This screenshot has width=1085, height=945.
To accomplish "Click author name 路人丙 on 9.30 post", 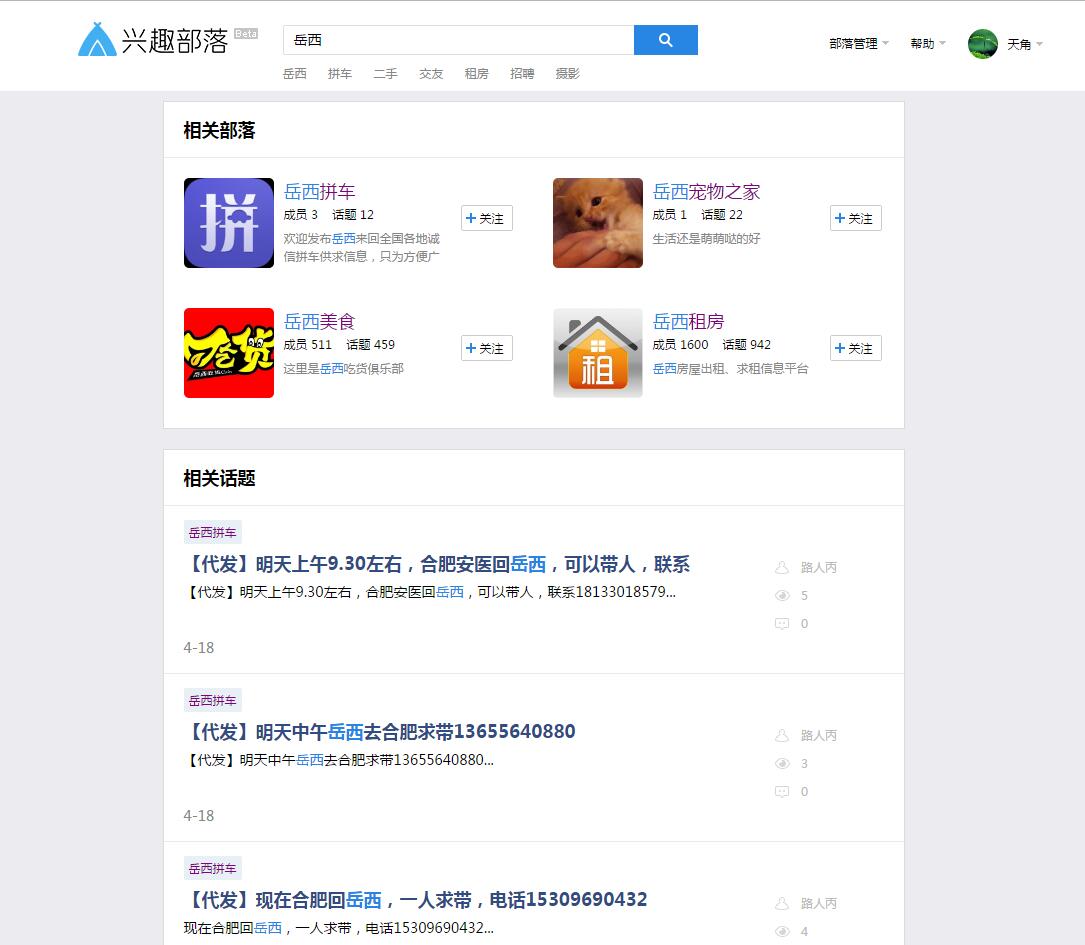I will coord(819,567).
